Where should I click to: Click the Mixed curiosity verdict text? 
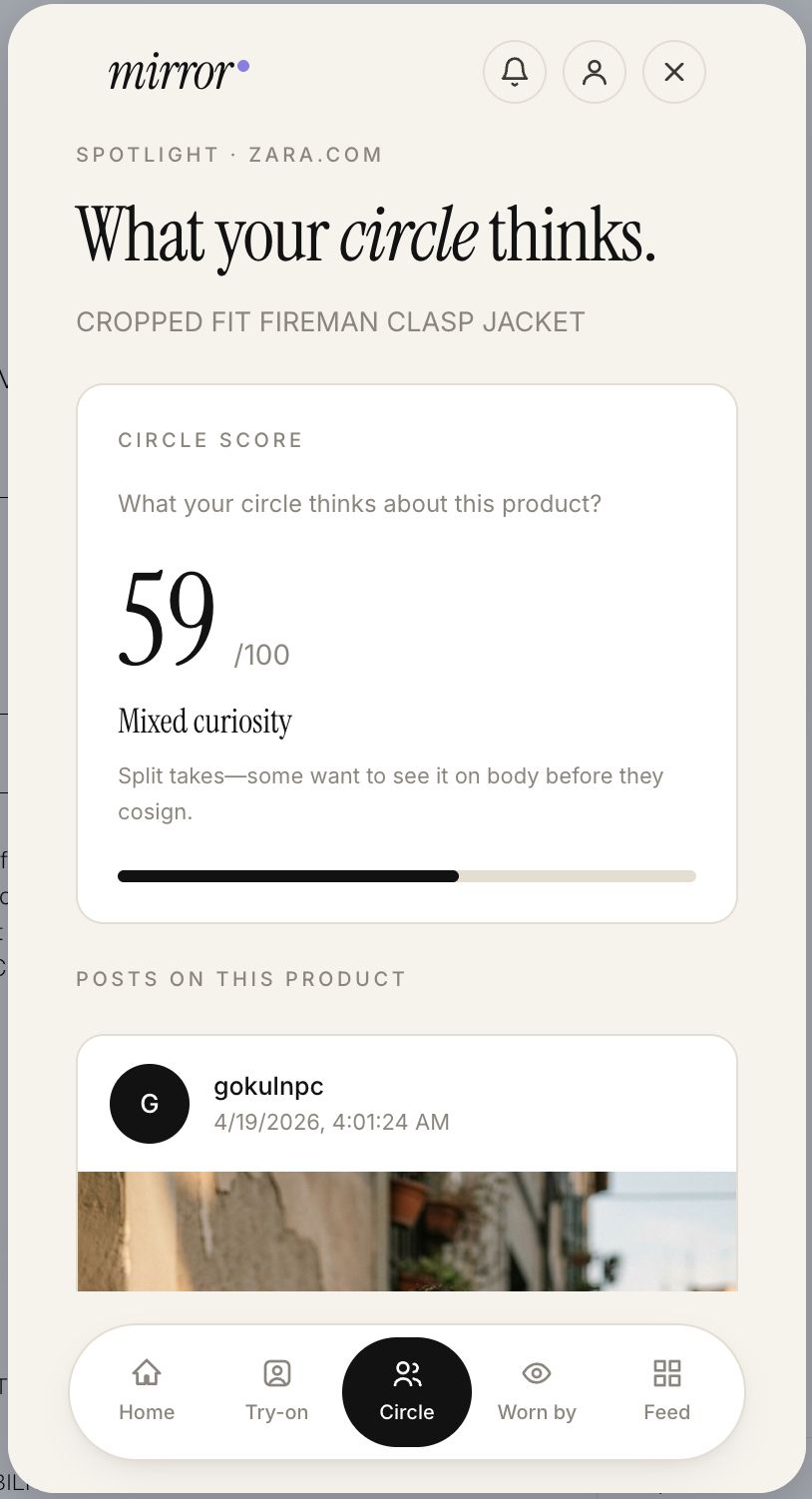pyautogui.click(x=204, y=721)
